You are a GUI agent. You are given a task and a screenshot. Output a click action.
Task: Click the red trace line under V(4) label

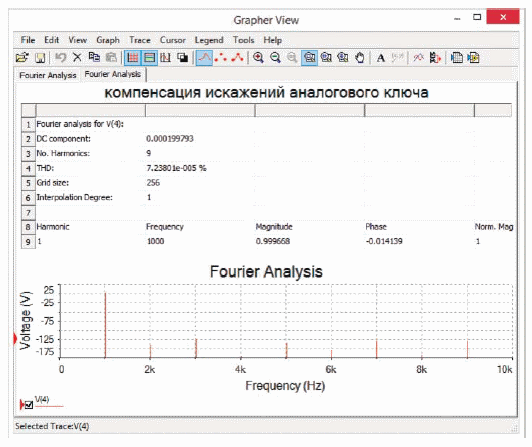coord(49,406)
